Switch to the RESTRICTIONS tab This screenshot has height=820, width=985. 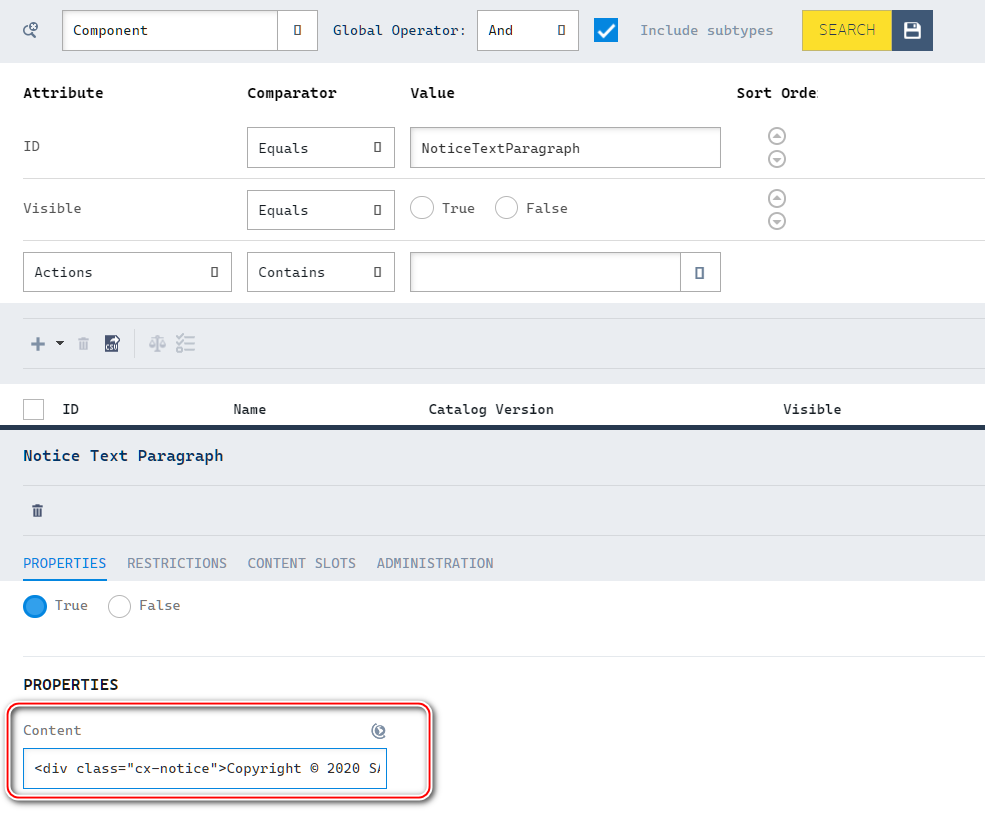click(177, 563)
